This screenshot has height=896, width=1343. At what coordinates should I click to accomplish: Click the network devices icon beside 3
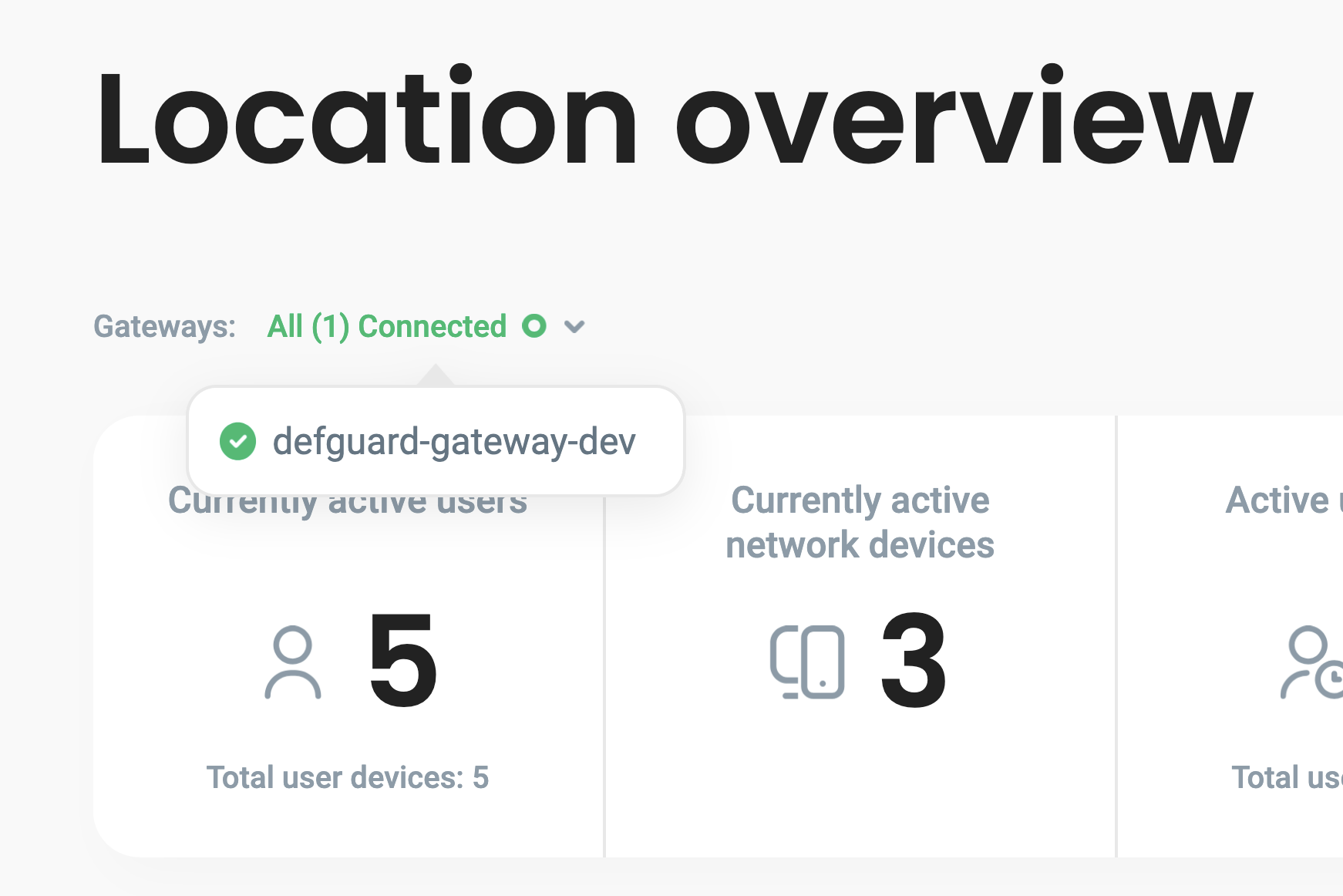(807, 662)
